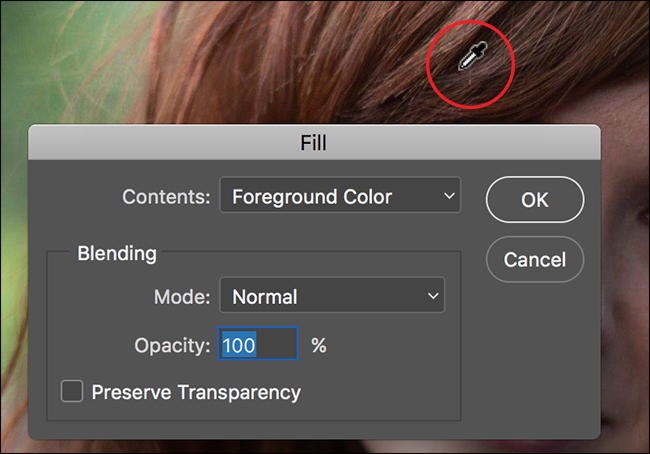Enable the Preserve Transparency checkbox
This screenshot has width=650, height=454.
coord(72,392)
